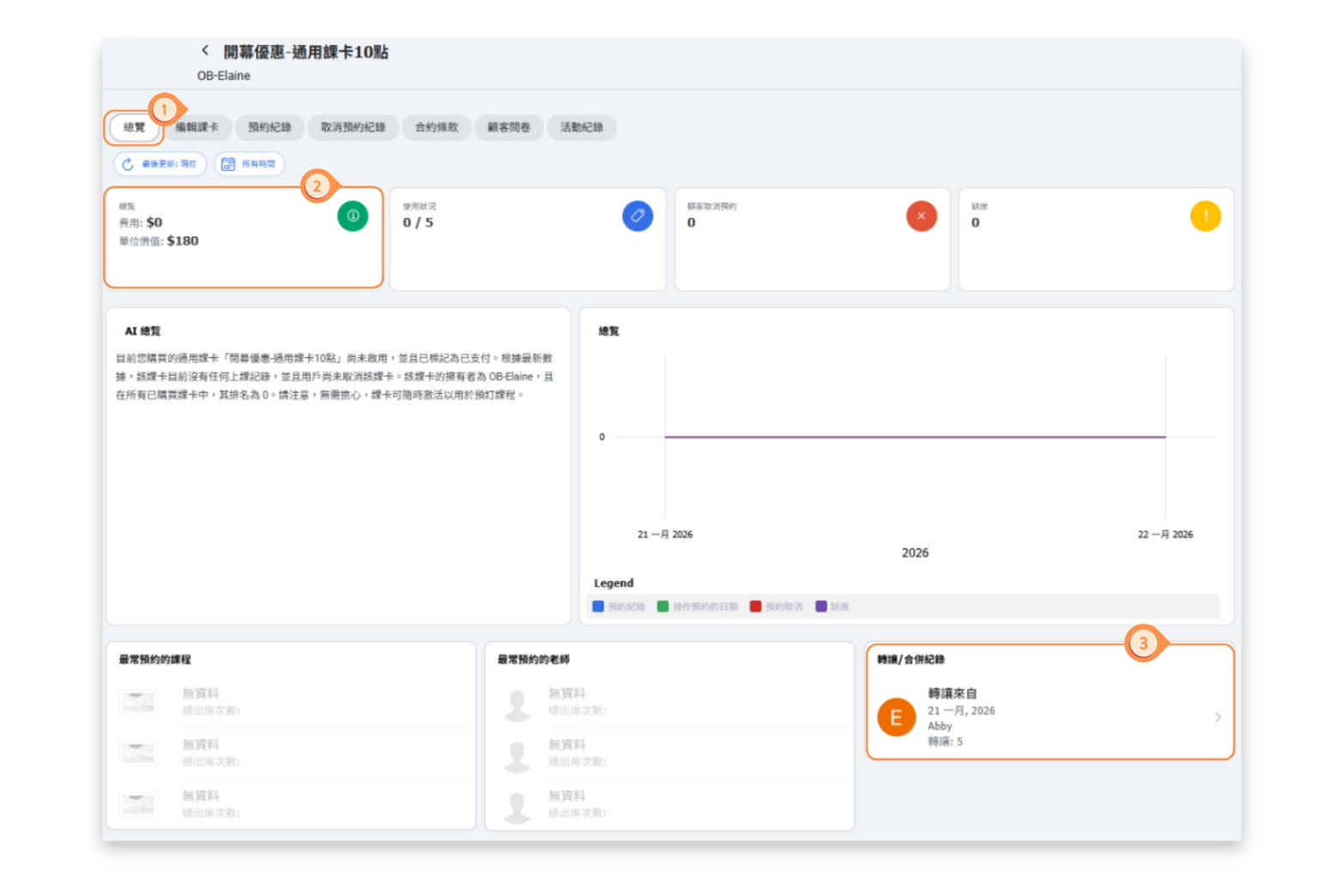The width and height of the screenshot is (1344, 896).
Task: Click the orange E avatar in transfer record
Action: point(896,717)
